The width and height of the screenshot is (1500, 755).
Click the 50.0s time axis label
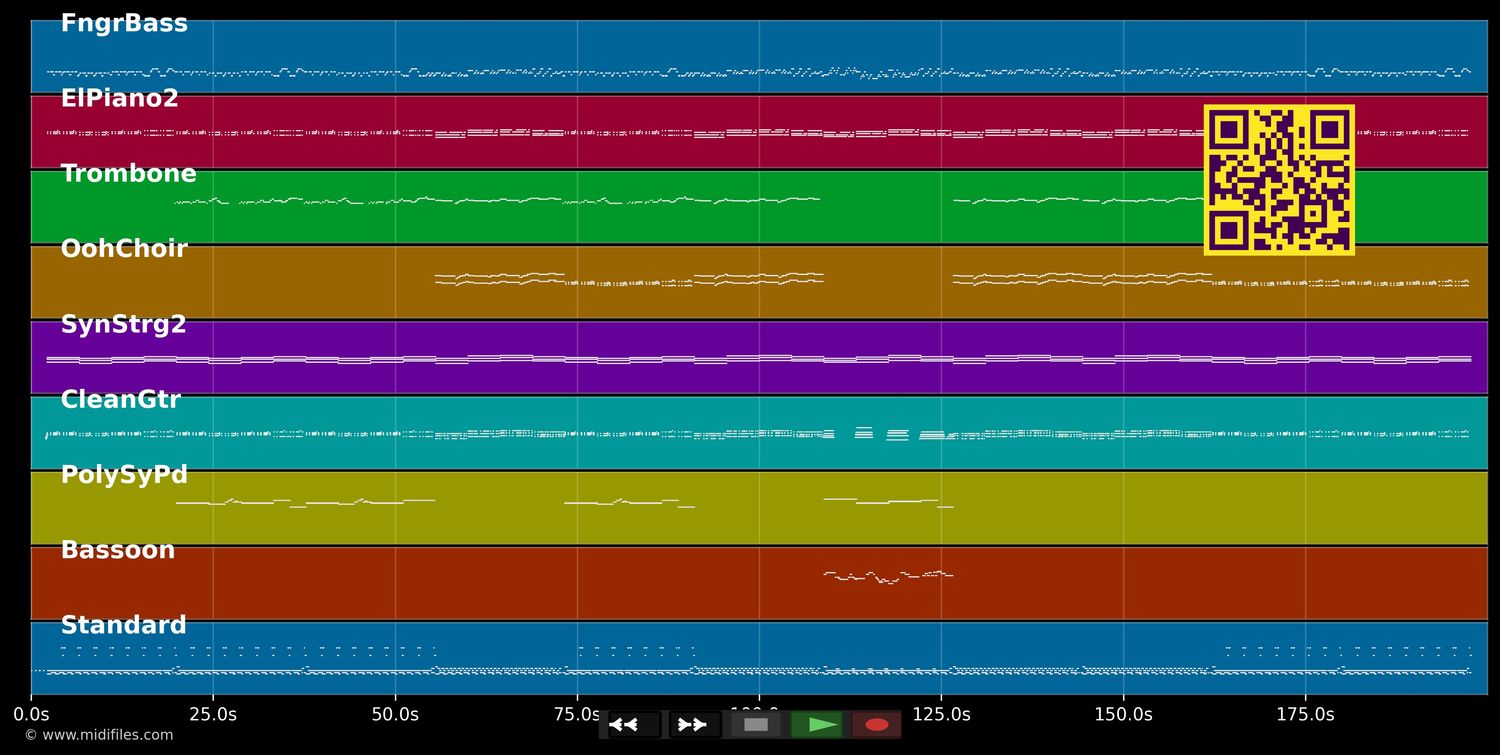pos(395,714)
